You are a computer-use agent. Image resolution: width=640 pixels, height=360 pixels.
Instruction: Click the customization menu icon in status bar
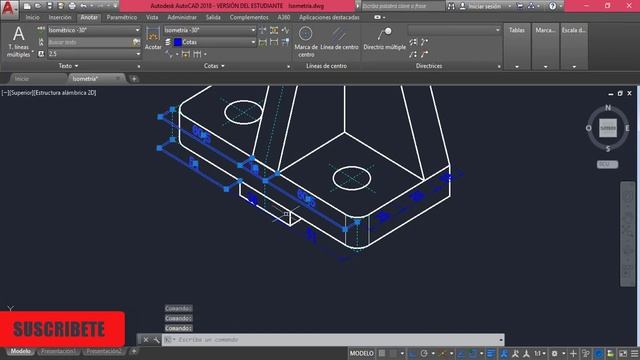point(634,353)
